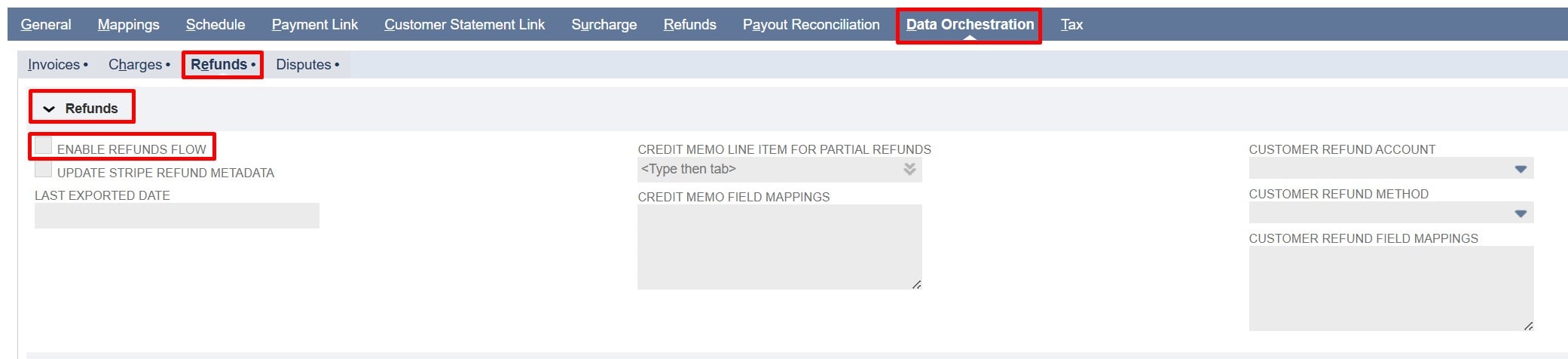Viewport: 1568px width, 359px height.
Task: Open the Tax tab
Action: [x=1071, y=25]
